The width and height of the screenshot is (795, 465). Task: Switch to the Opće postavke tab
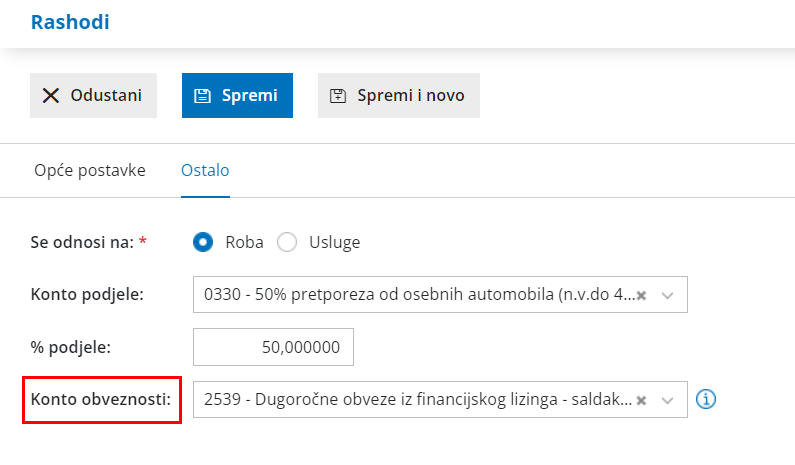pyautogui.click(x=90, y=170)
